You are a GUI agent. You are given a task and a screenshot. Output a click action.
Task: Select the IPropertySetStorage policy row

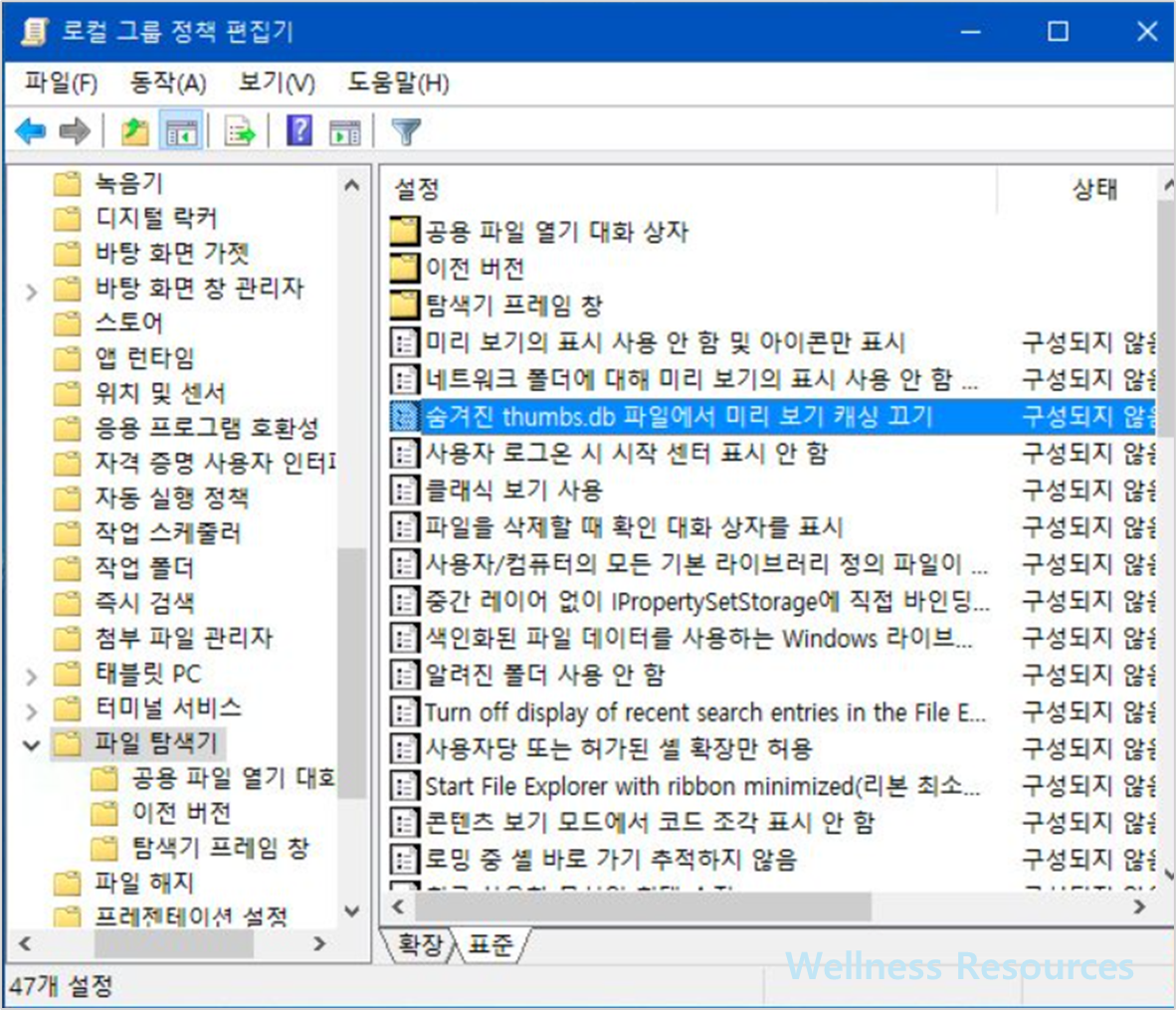pyautogui.click(x=772, y=601)
